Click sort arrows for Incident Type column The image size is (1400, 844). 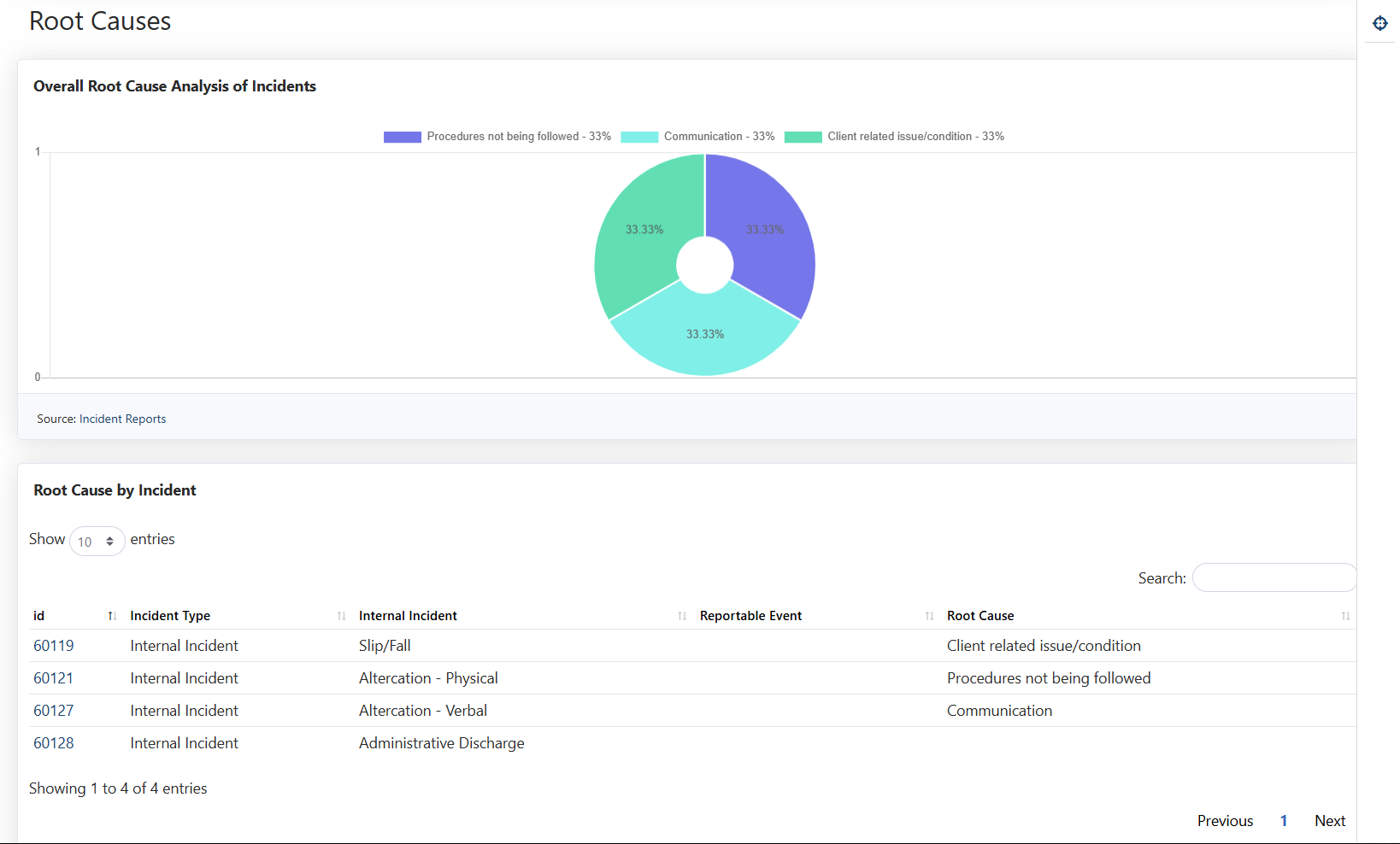(x=341, y=616)
